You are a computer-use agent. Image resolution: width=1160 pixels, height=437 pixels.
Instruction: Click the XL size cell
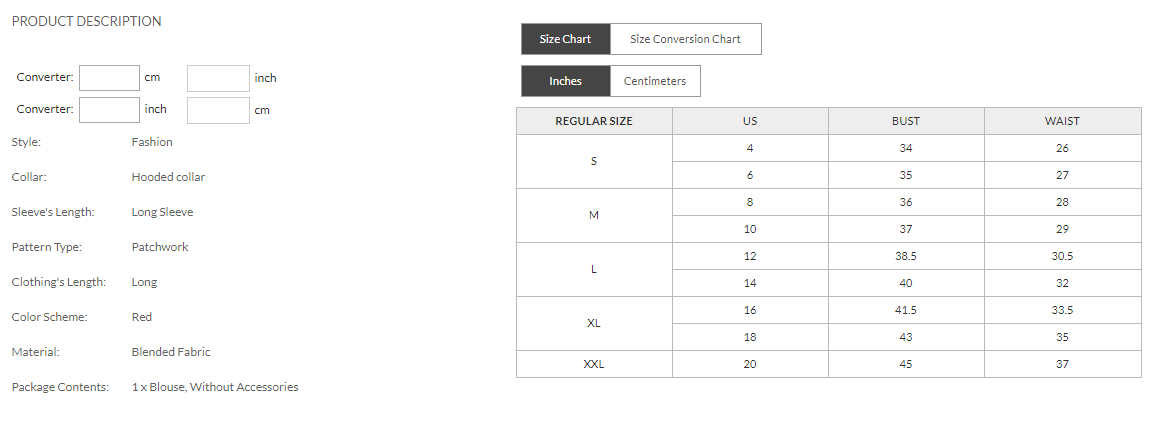(594, 323)
